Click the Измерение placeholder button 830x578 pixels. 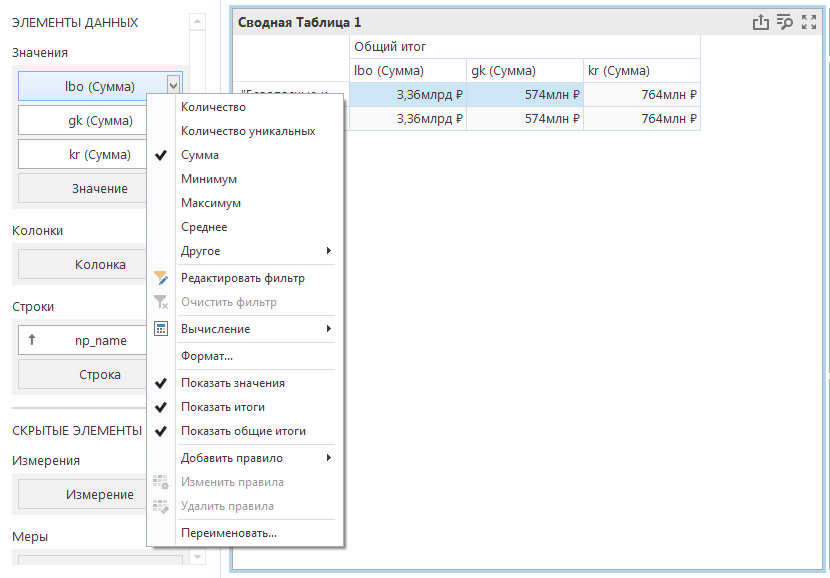(100, 494)
